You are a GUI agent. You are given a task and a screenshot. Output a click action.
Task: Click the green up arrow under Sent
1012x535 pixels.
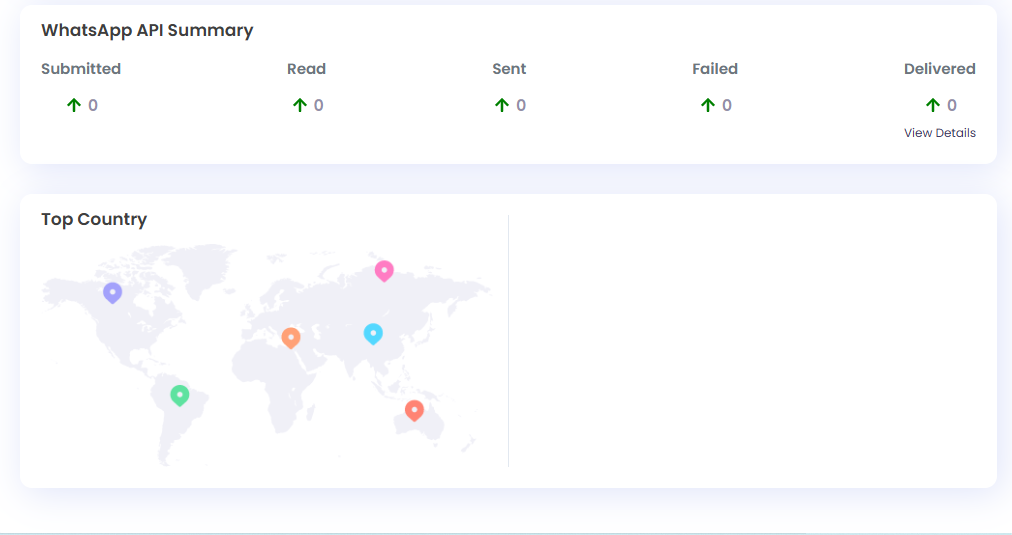[501, 105]
